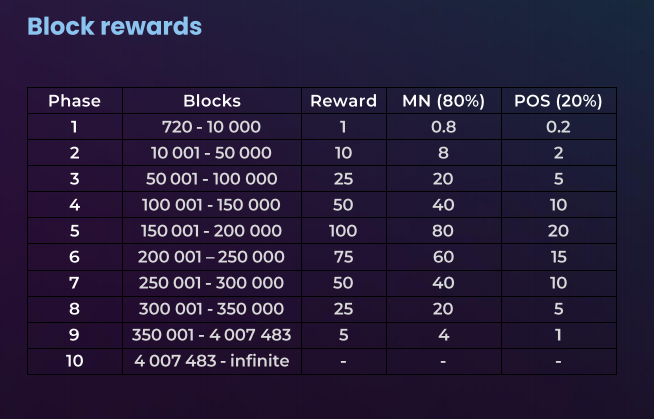The width and height of the screenshot is (654, 419).
Task: Select the 150 001 - 200 000 cell
Action: point(212,231)
